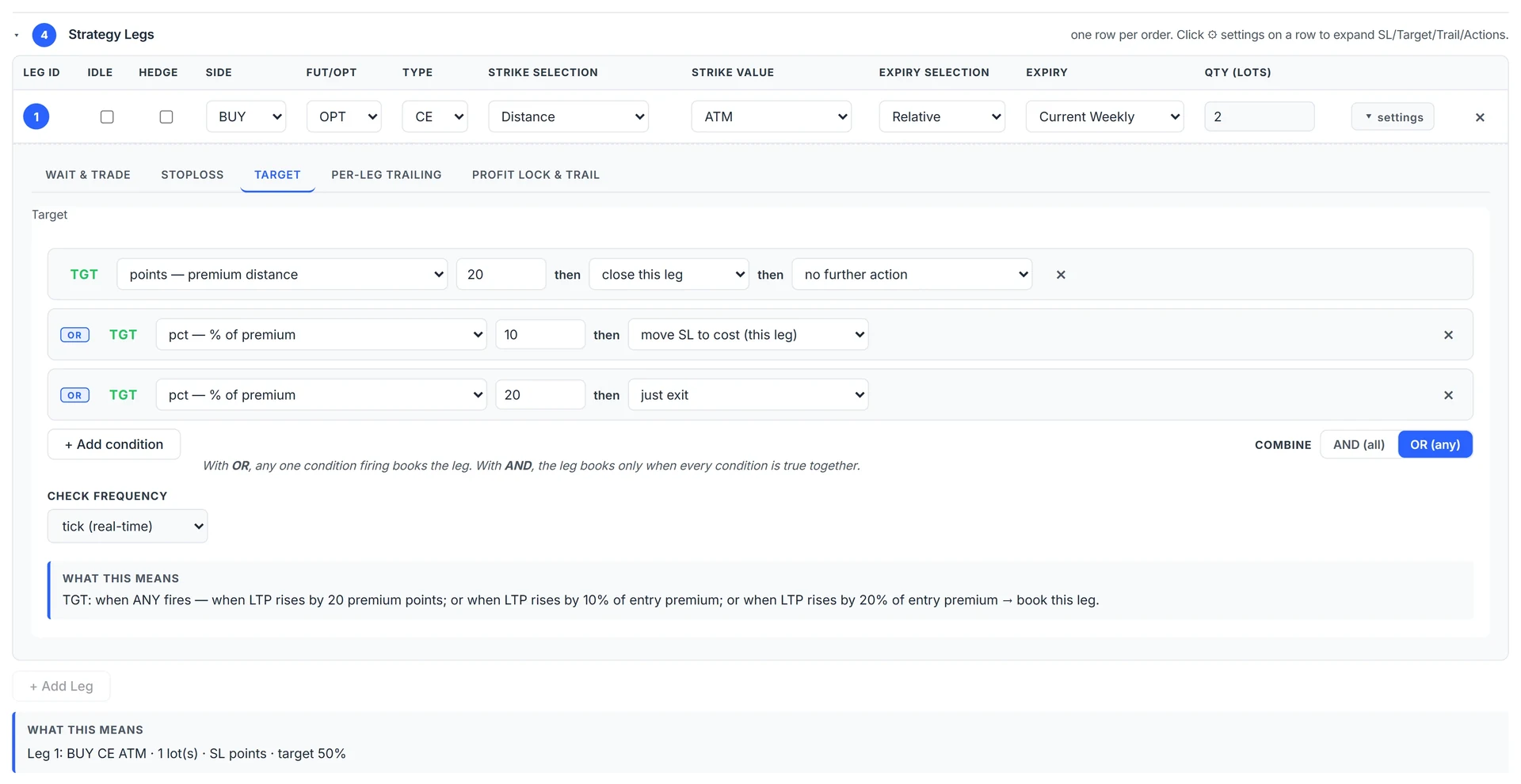Click the leg 1 number badge
Viewport: 1521px width, 784px height.
(36, 116)
